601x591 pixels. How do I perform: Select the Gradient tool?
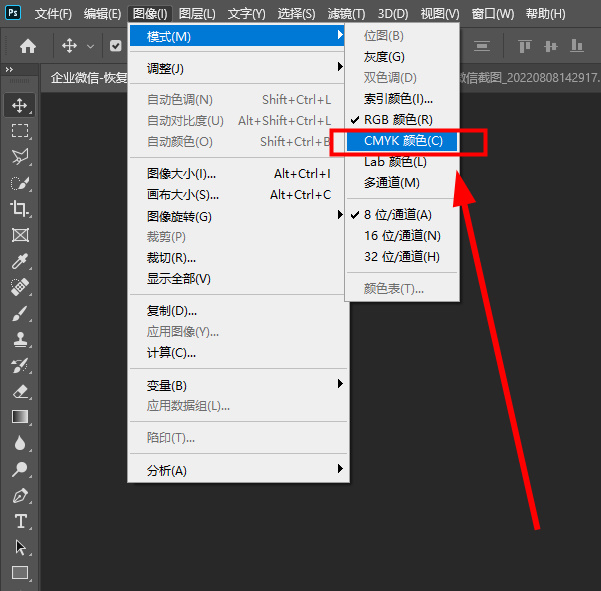click(x=20, y=417)
